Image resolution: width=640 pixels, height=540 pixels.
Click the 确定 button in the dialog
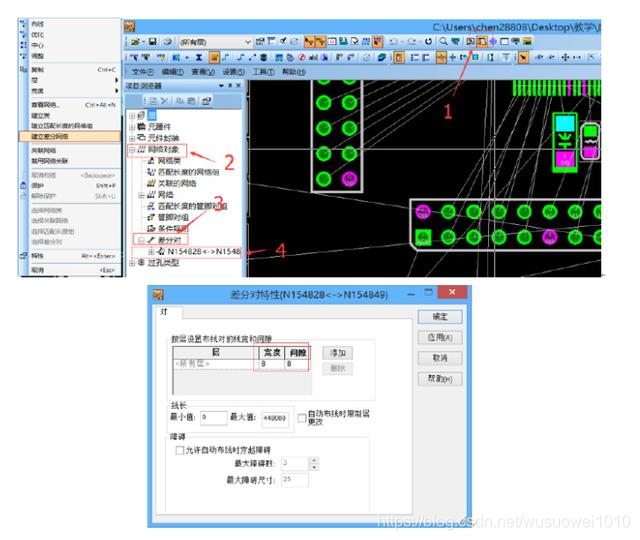coord(440,317)
